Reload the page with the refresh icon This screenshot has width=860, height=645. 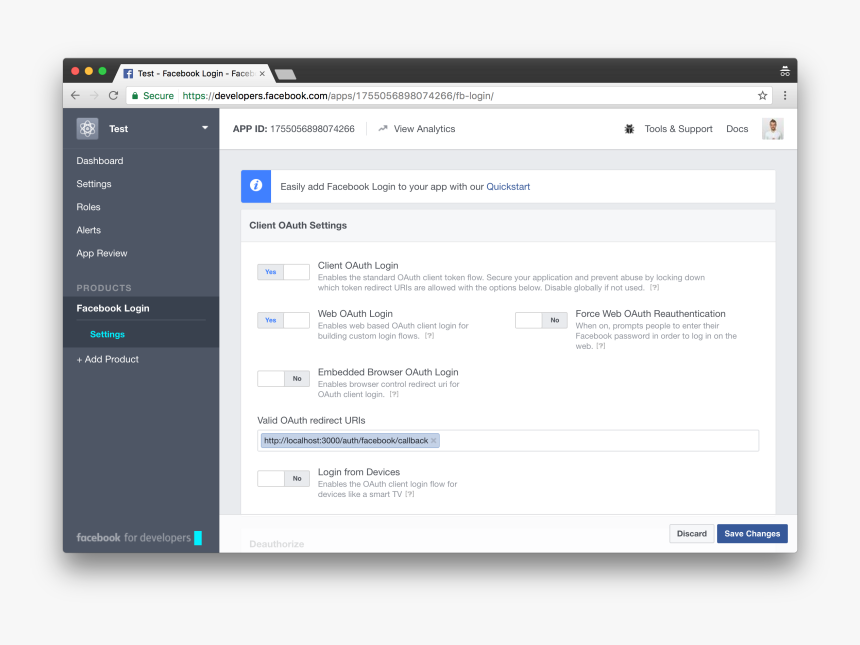coord(114,95)
